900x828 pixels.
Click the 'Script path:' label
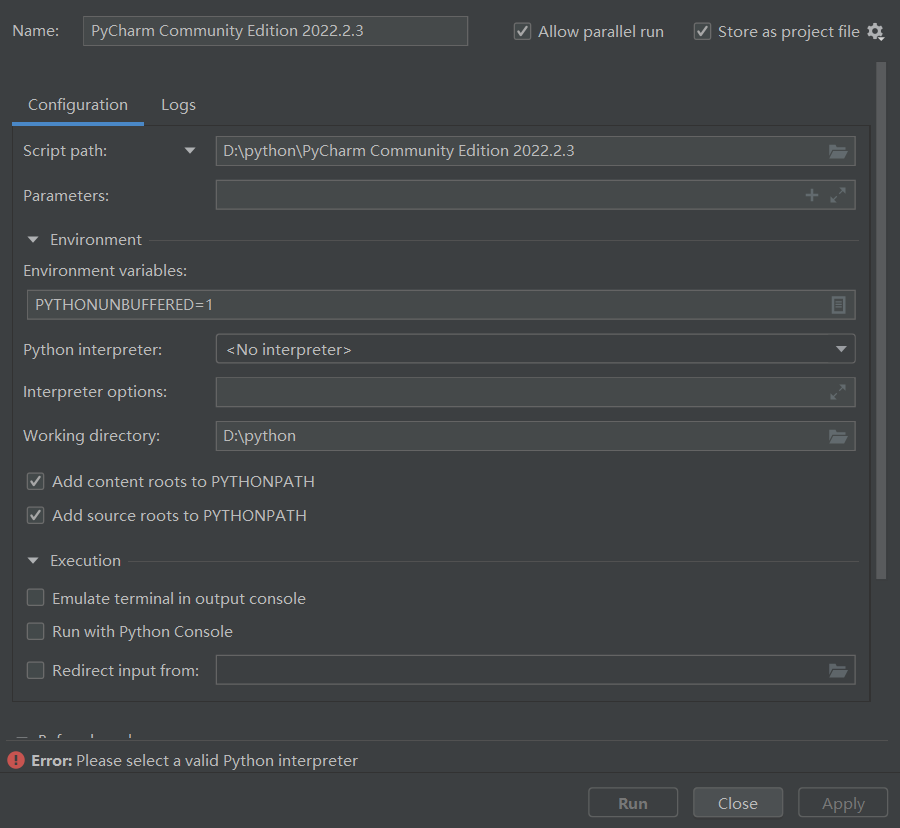coord(65,151)
